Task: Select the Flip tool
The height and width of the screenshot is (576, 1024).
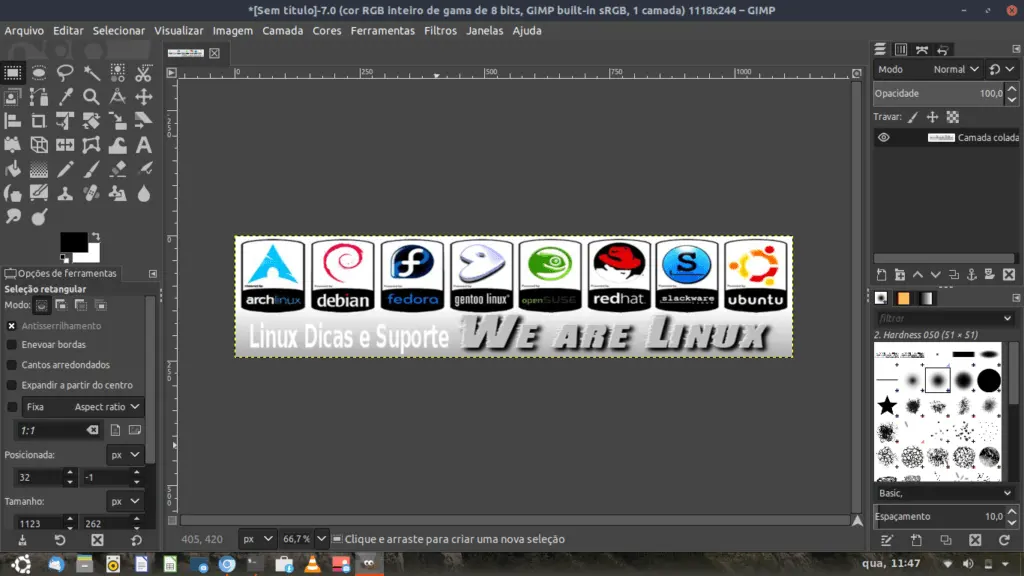Action: click(x=65, y=145)
